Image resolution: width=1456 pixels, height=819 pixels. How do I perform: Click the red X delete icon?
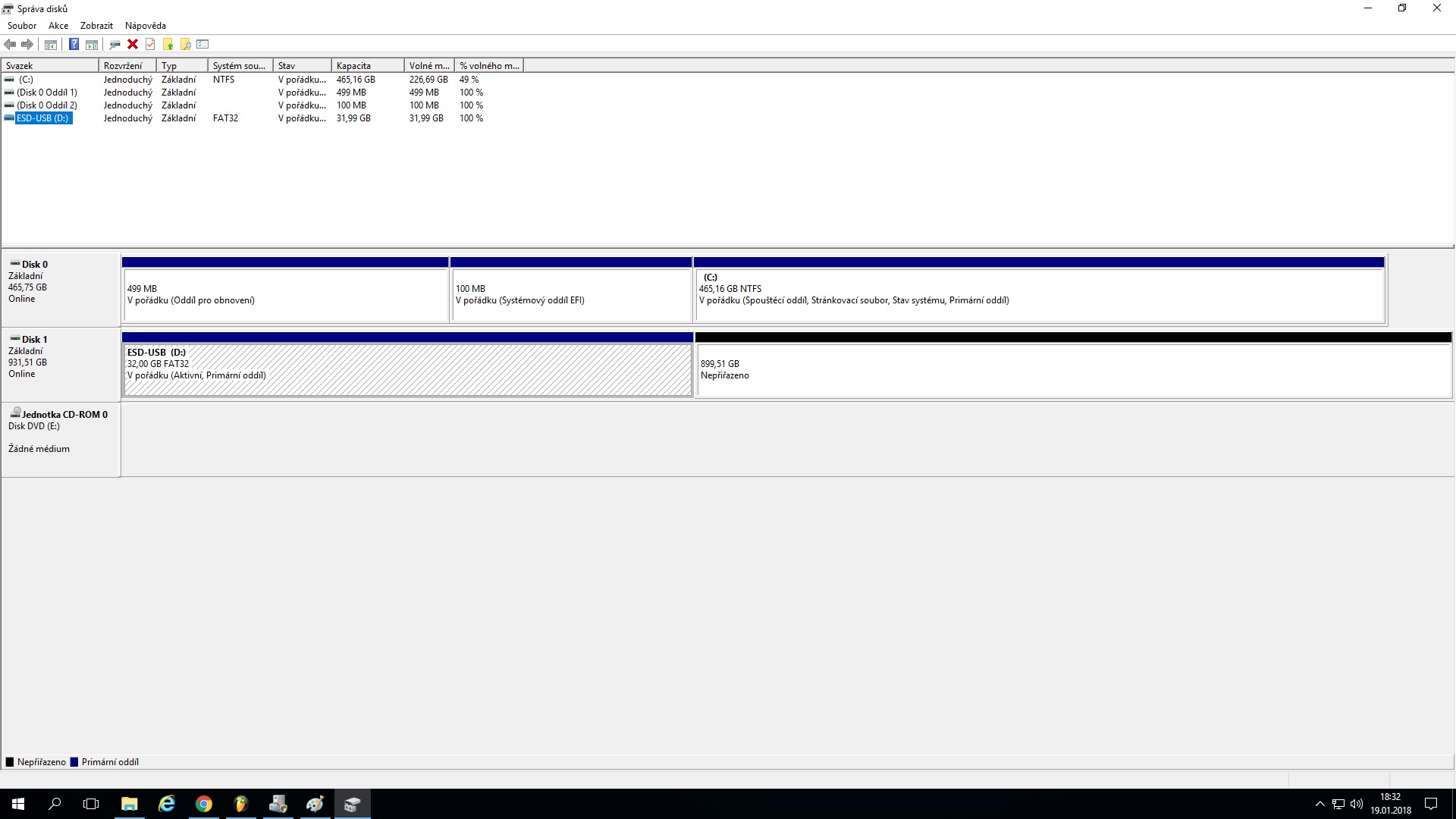[133, 45]
